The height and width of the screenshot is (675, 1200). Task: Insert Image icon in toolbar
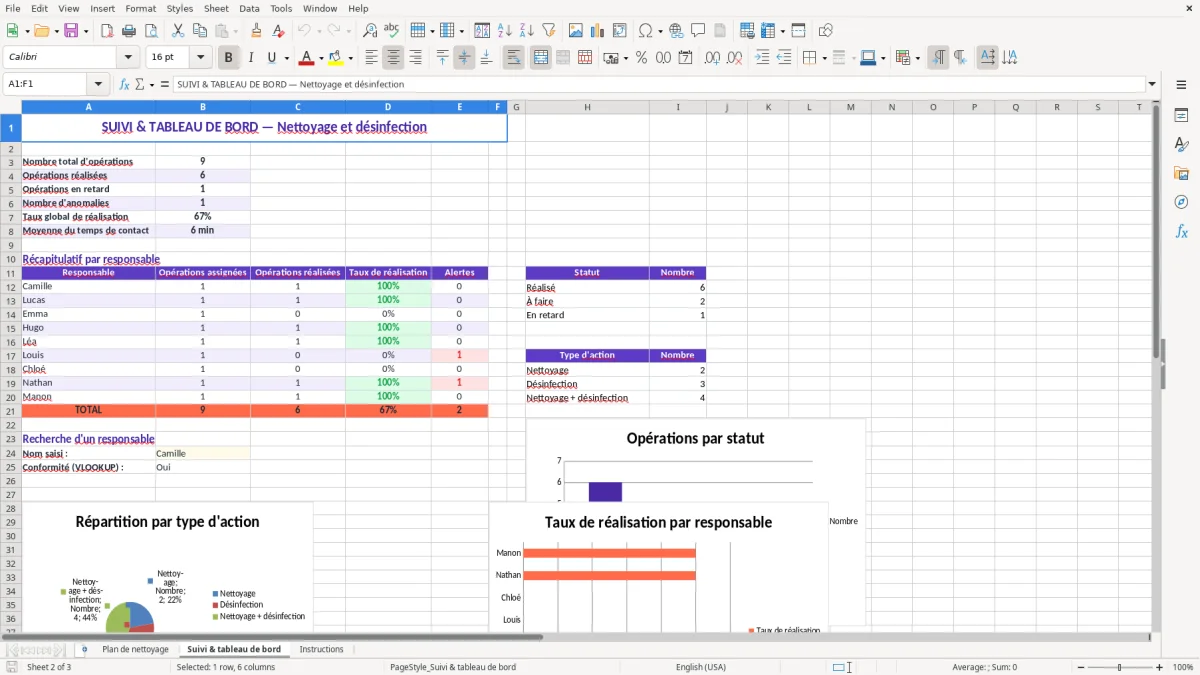(x=575, y=31)
